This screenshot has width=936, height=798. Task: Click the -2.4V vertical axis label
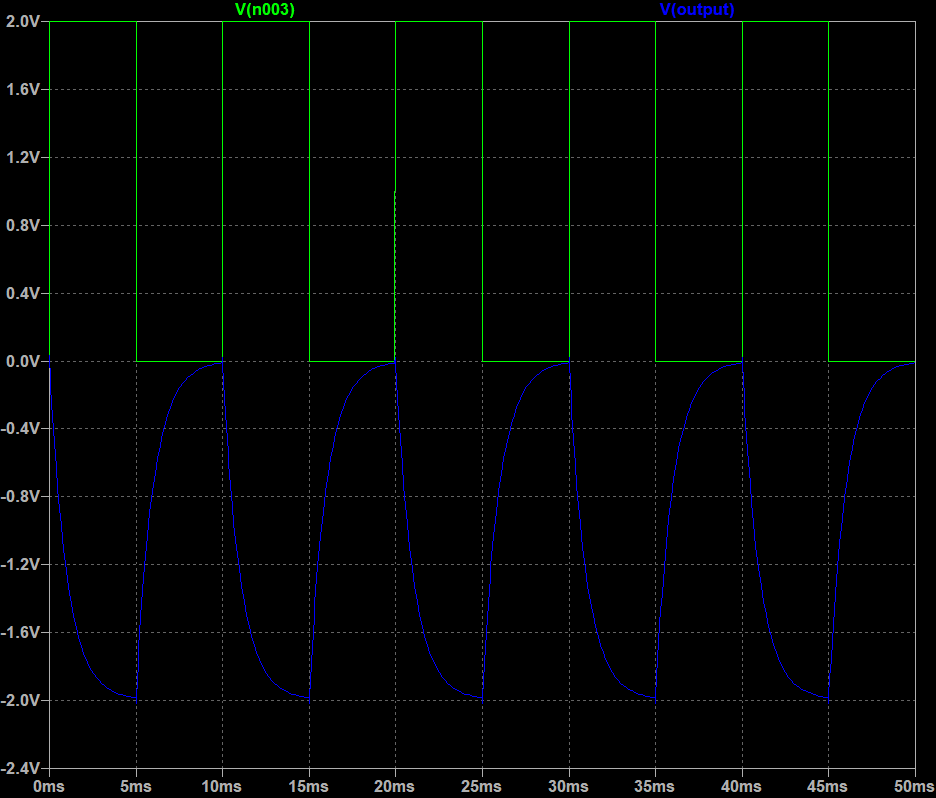tap(20, 768)
